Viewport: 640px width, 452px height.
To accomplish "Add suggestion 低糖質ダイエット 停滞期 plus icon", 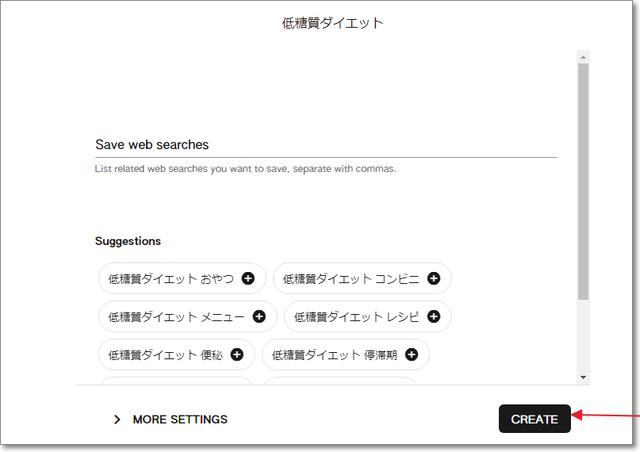I will pyautogui.click(x=411, y=354).
